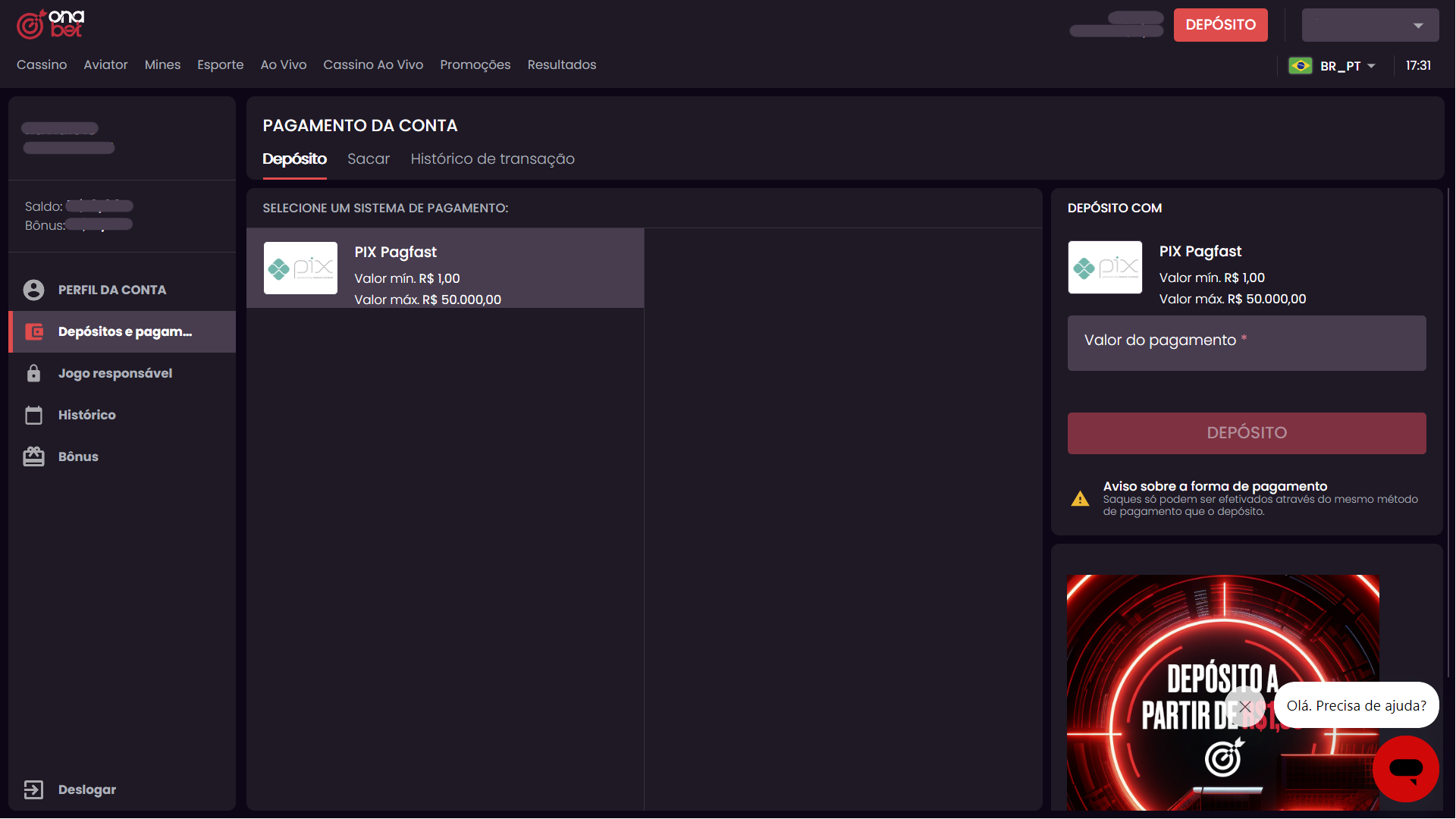Click the red DEPÓSITO button in the header
The width and height of the screenshot is (1456, 819).
[x=1220, y=25]
